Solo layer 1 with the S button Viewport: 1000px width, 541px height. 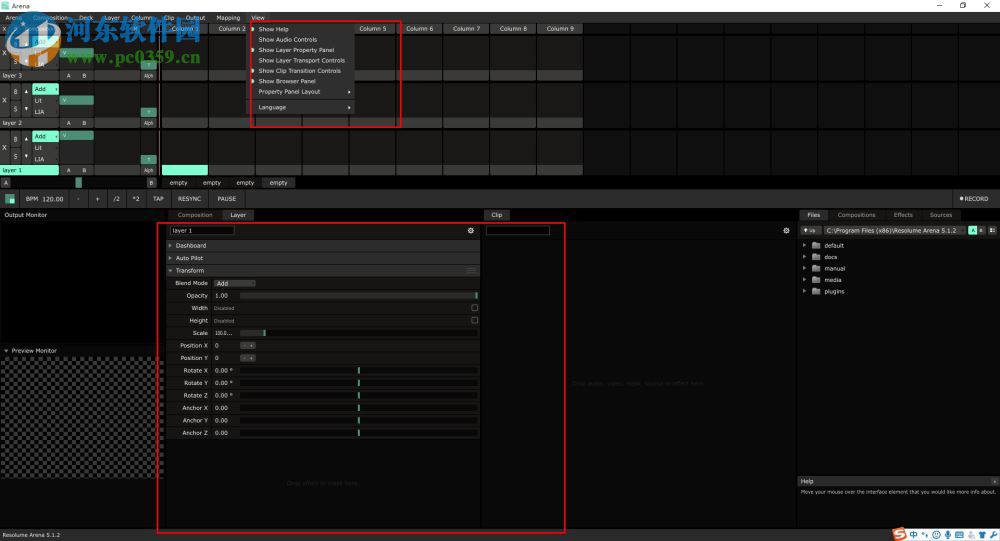click(16, 156)
